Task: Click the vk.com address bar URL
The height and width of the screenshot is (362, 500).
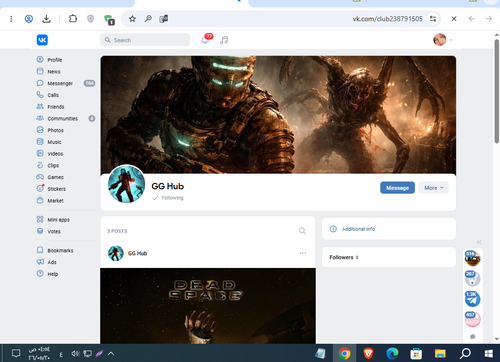Action: (387, 19)
